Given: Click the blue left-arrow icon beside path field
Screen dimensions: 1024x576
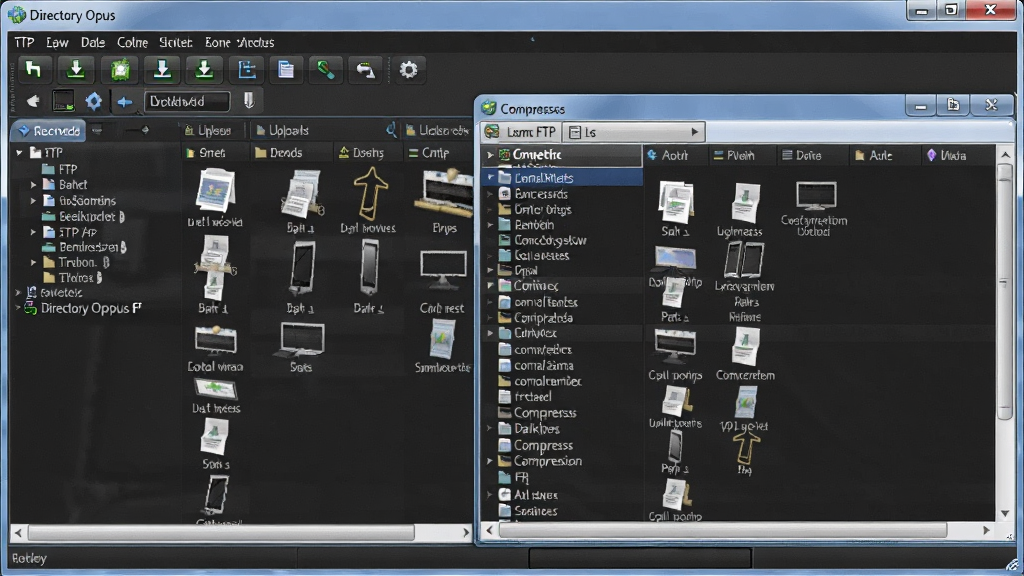Looking at the screenshot, I should 124,102.
